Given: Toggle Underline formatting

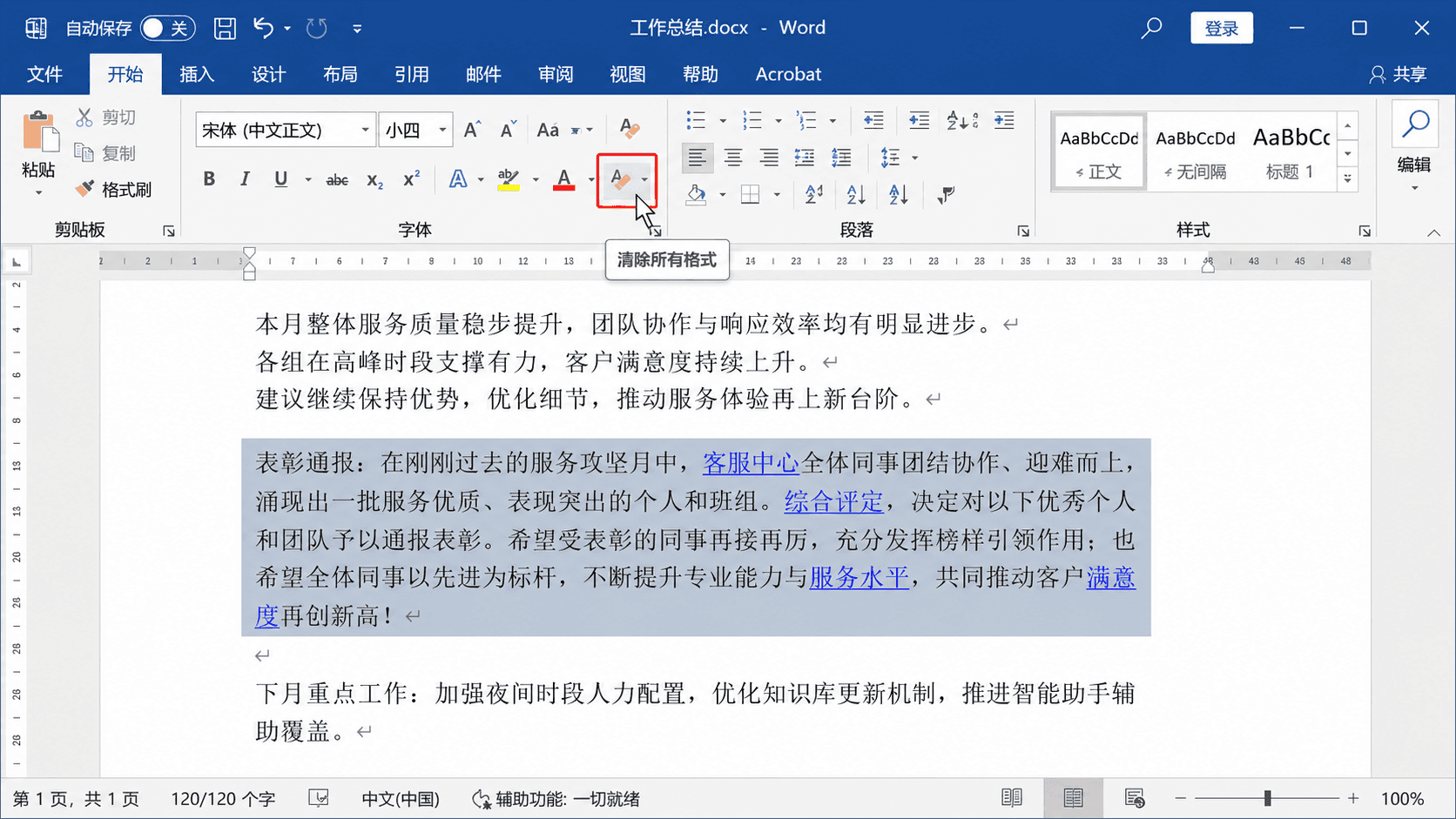Looking at the screenshot, I should (x=280, y=179).
